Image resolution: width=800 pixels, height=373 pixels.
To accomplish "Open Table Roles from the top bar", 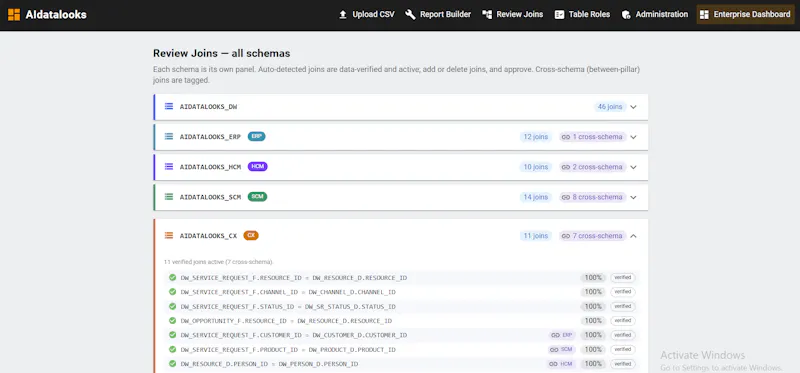I will point(582,15).
